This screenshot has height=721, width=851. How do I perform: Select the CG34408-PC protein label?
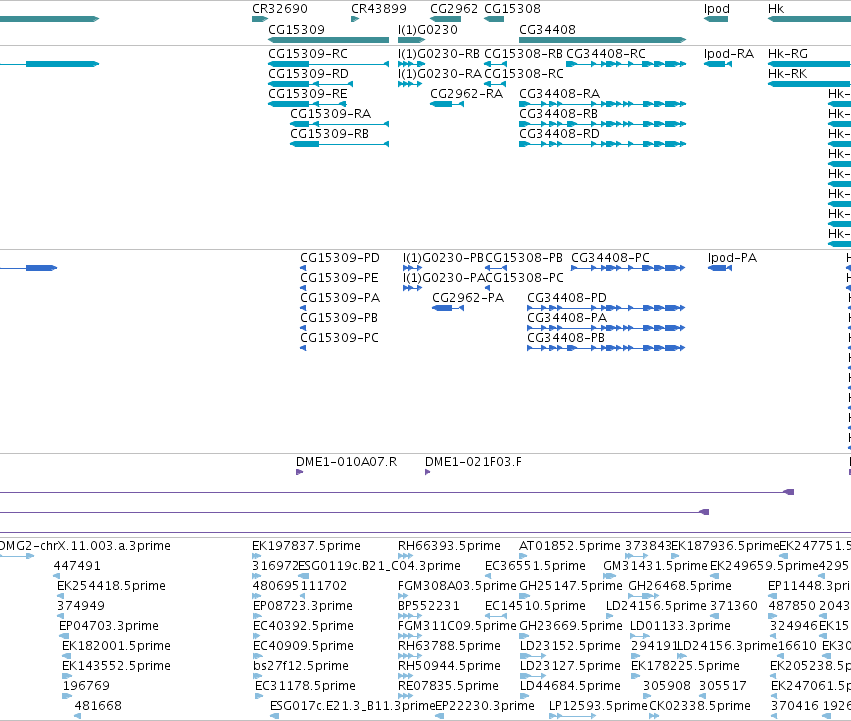click(611, 258)
